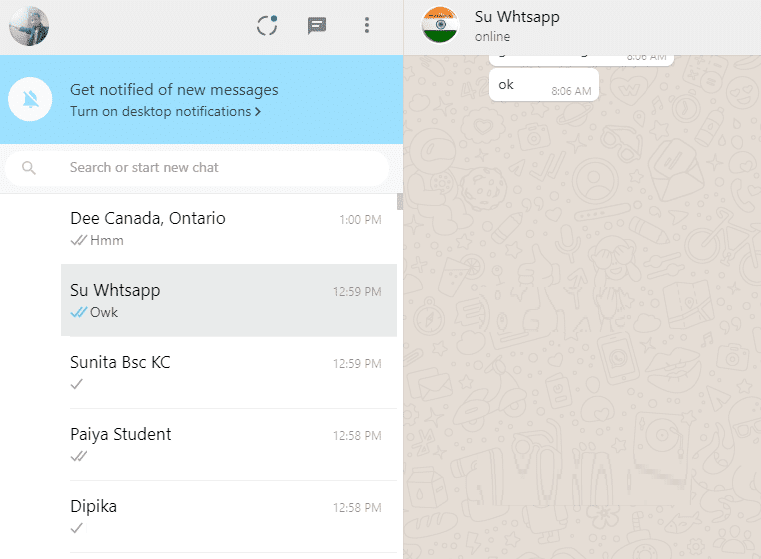The height and width of the screenshot is (559, 761).
Task: Click the search magnifier icon
Action: 29,168
